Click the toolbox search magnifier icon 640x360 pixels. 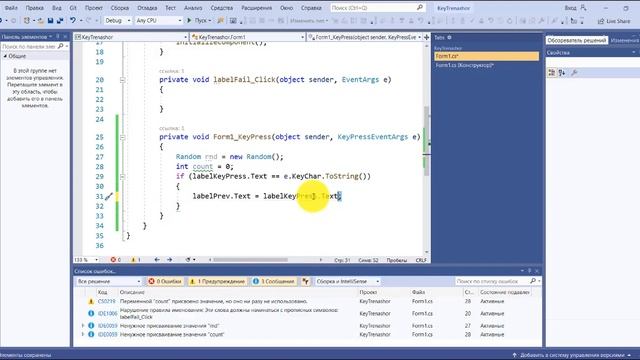(60, 47)
